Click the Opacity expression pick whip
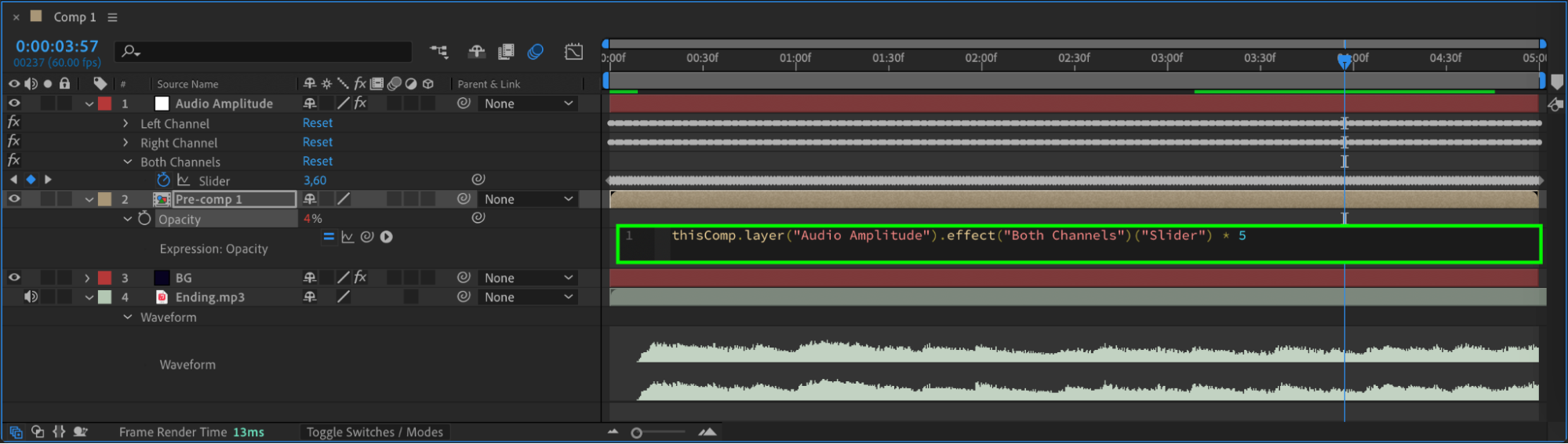The width and height of the screenshot is (1568, 444). pyautogui.click(x=367, y=237)
